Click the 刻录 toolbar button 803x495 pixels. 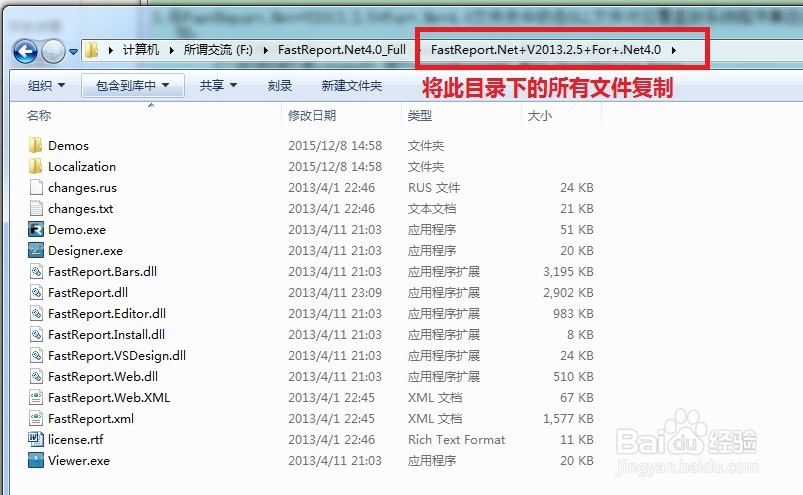pyautogui.click(x=280, y=85)
